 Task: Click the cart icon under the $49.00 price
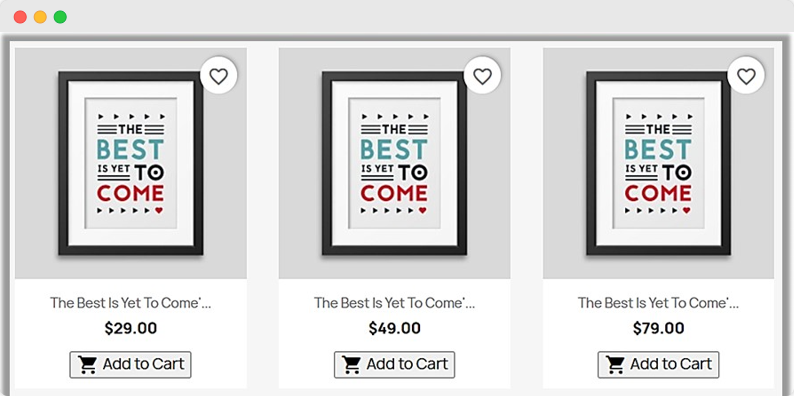pos(351,365)
